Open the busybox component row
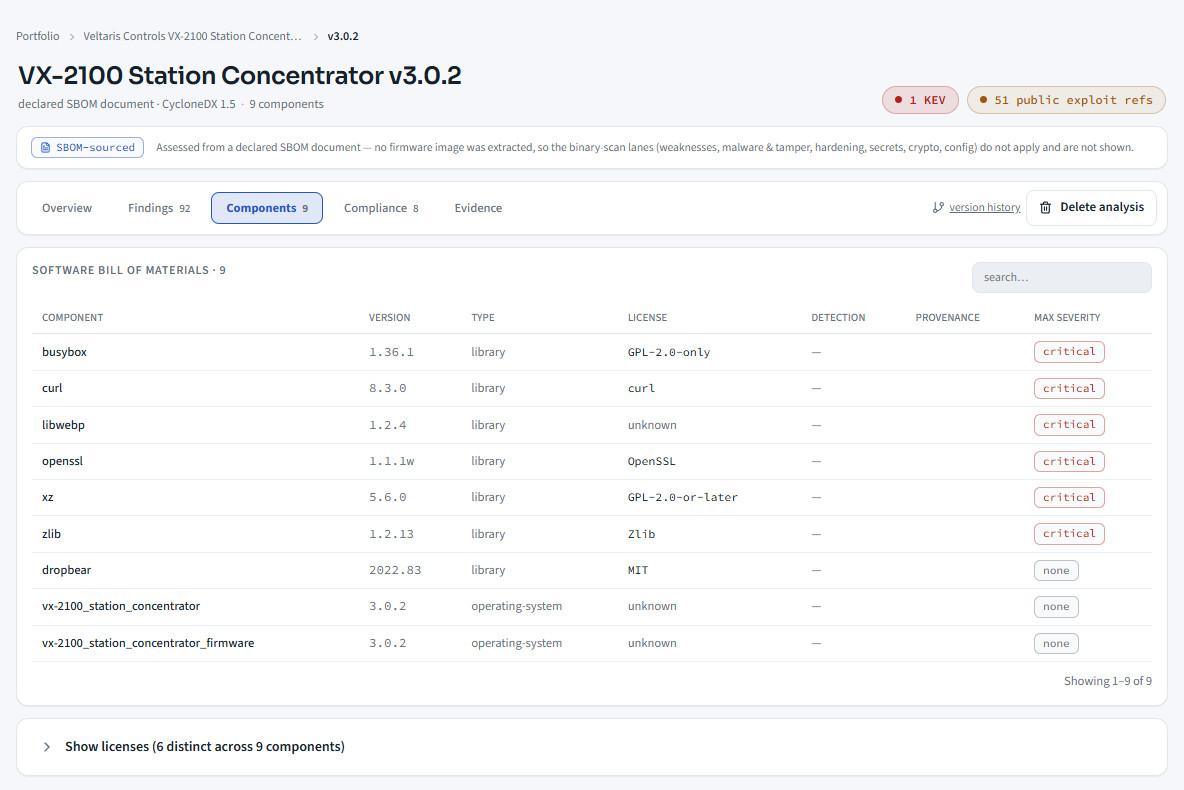The image size is (1184, 790). [x=592, y=352]
